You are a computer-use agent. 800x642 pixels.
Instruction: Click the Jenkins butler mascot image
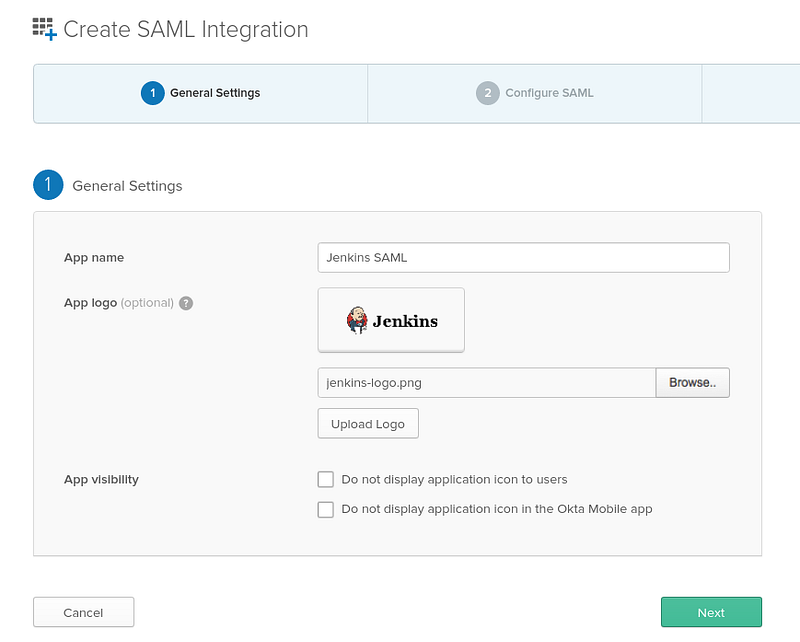357,320
